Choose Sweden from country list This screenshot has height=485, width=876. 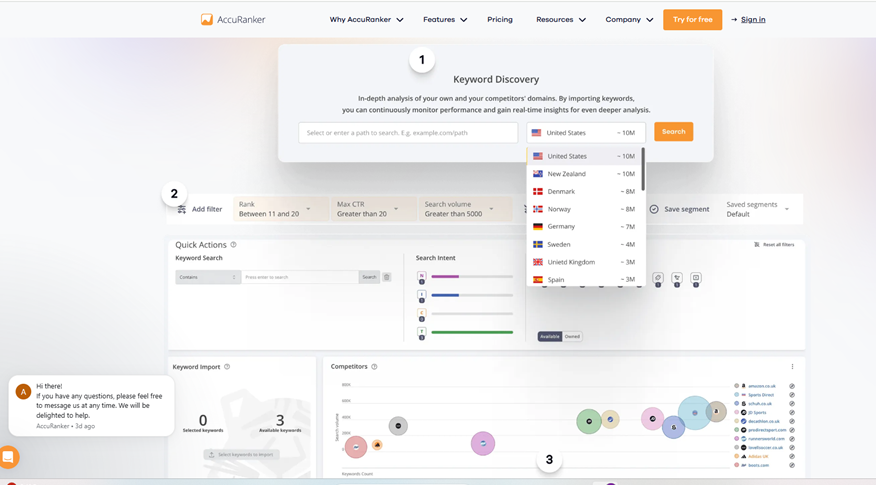click(584, 244)
